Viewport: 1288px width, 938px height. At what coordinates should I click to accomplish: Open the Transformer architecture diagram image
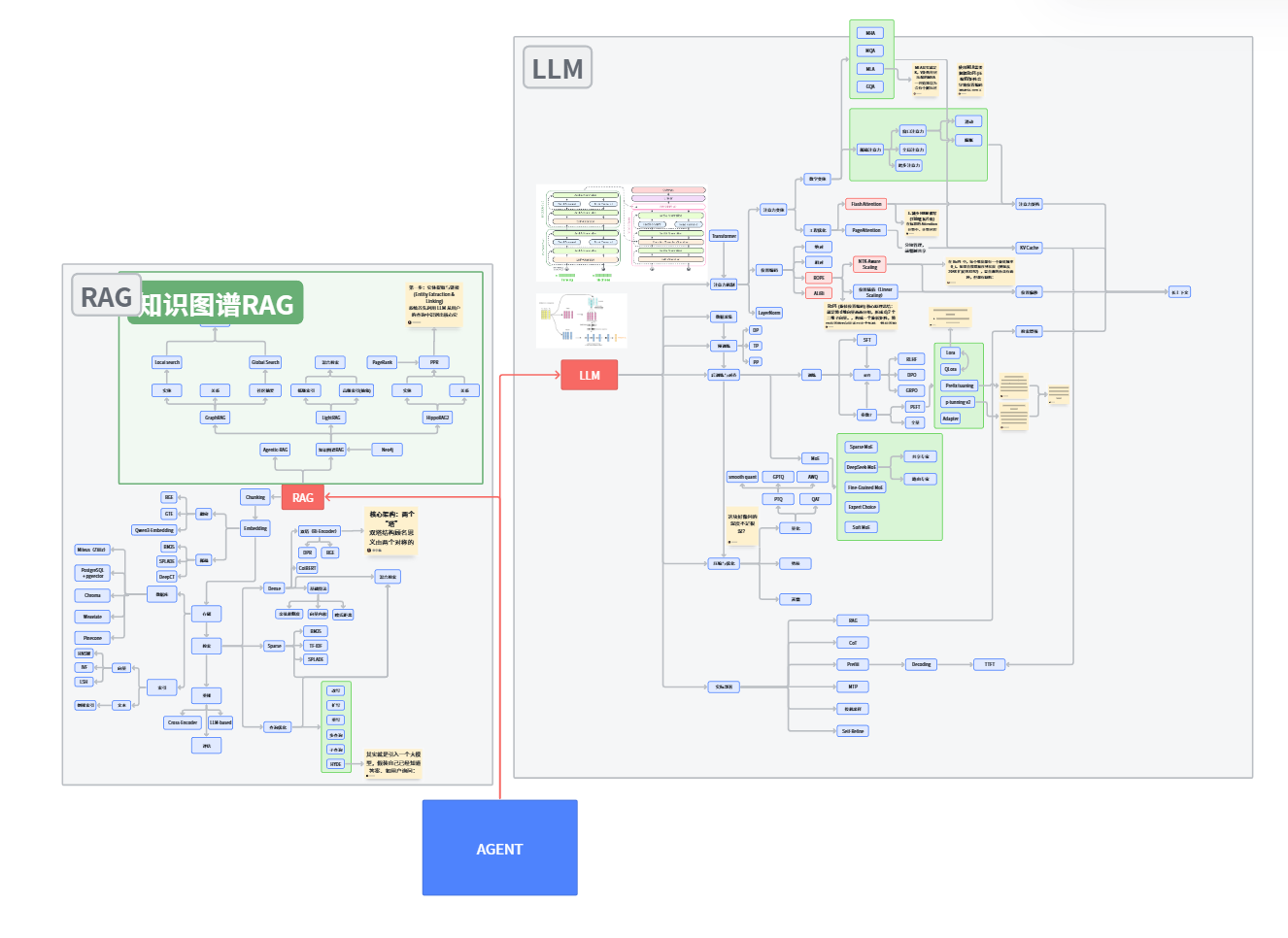tap(622, 232)
